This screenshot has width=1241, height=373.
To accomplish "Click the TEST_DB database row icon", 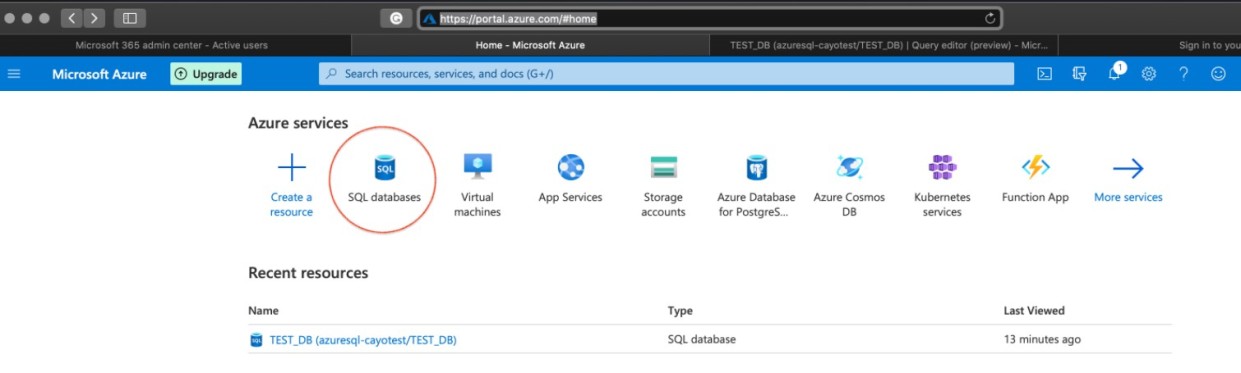I will [256, 340].
